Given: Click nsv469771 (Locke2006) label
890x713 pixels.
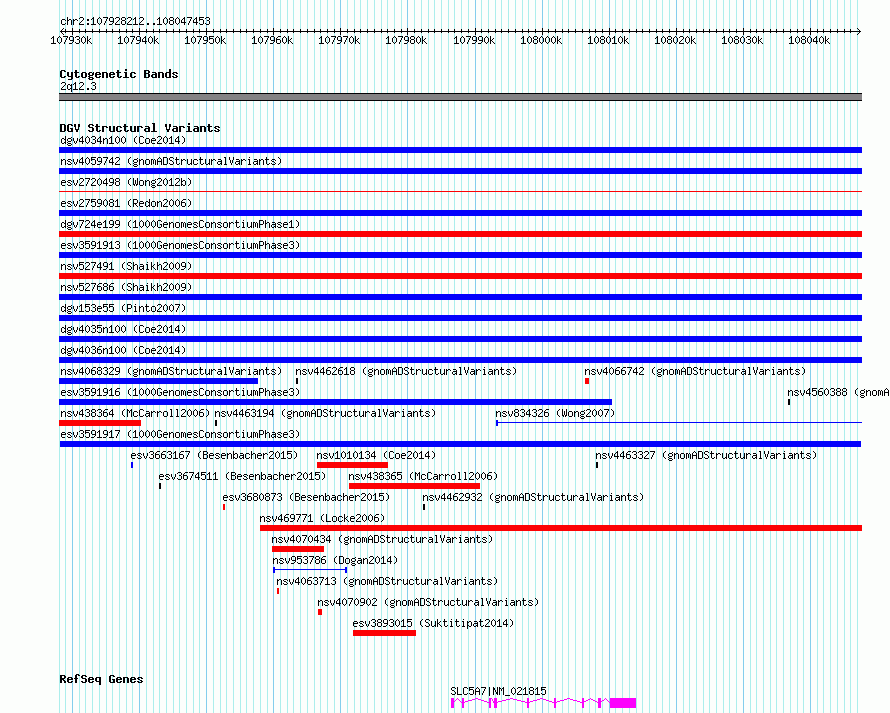Looking at the screenshot, I should [322, 518].
